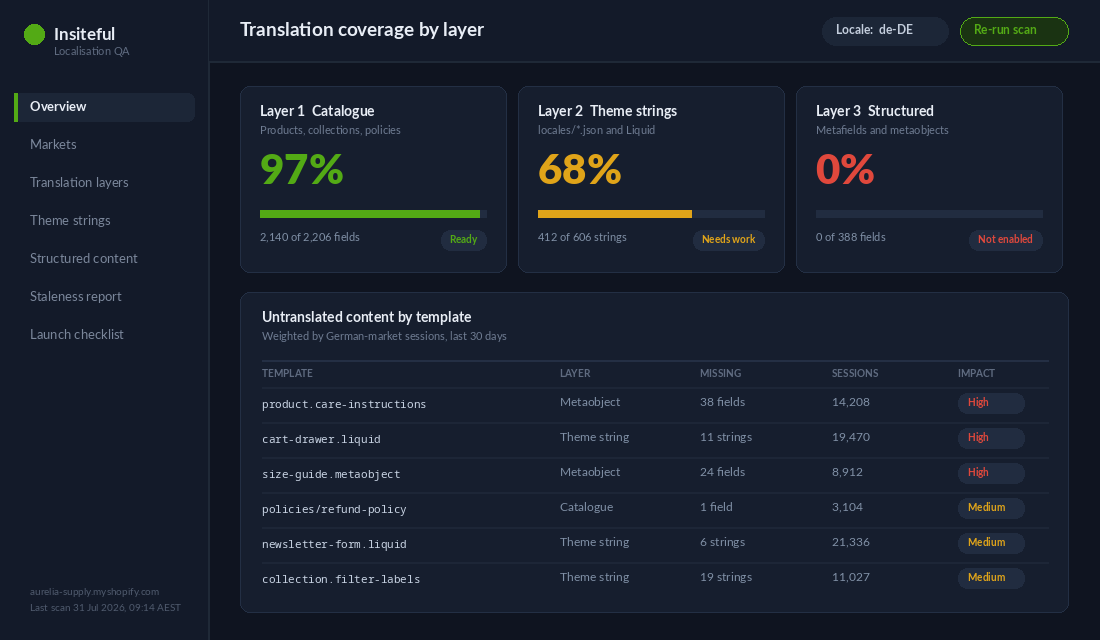Click the Last scan timestamp text
Screen dimensions: 1100x640
[x=105, y=608]
